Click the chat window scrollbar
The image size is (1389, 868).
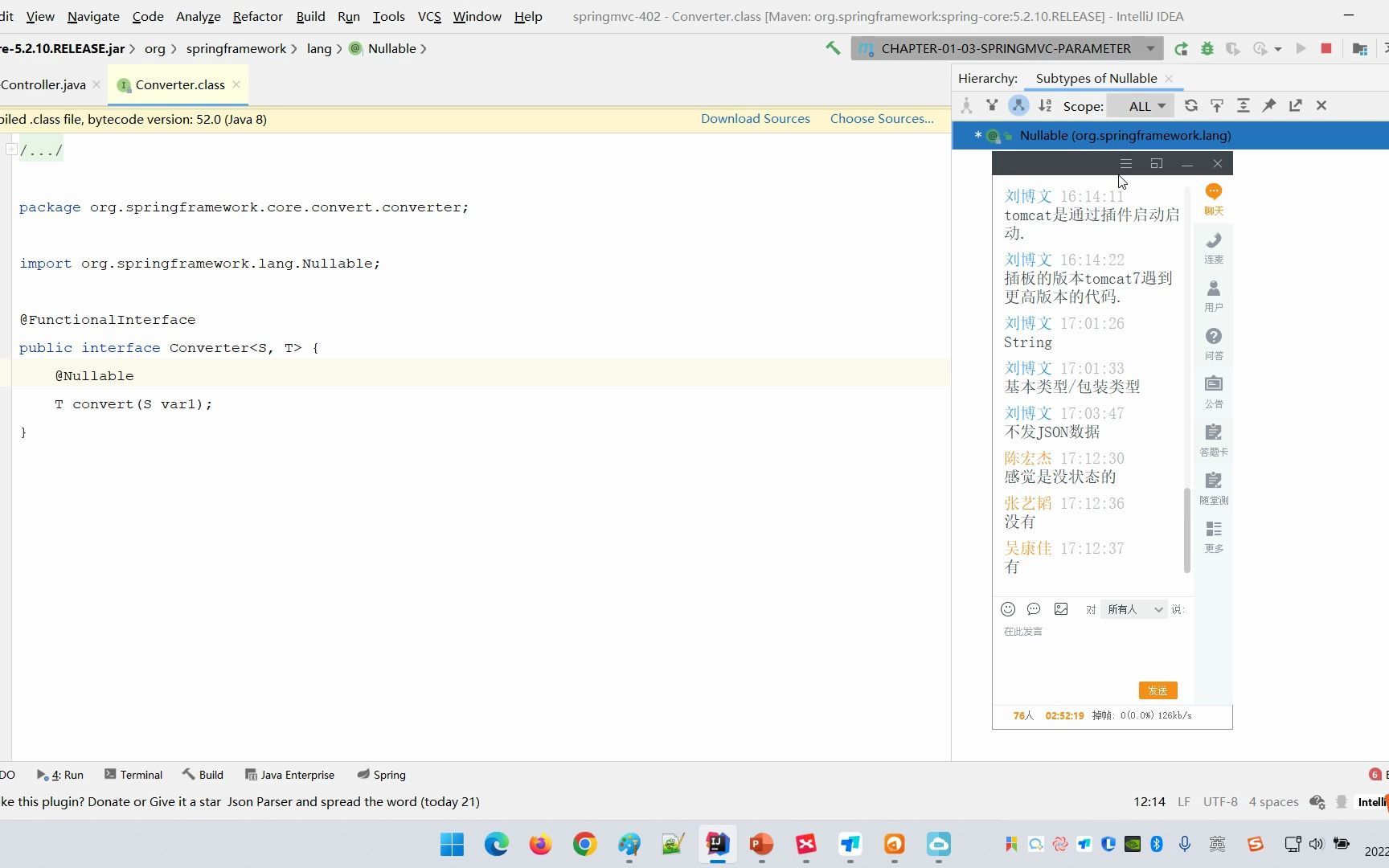(x=1187, y=530)
